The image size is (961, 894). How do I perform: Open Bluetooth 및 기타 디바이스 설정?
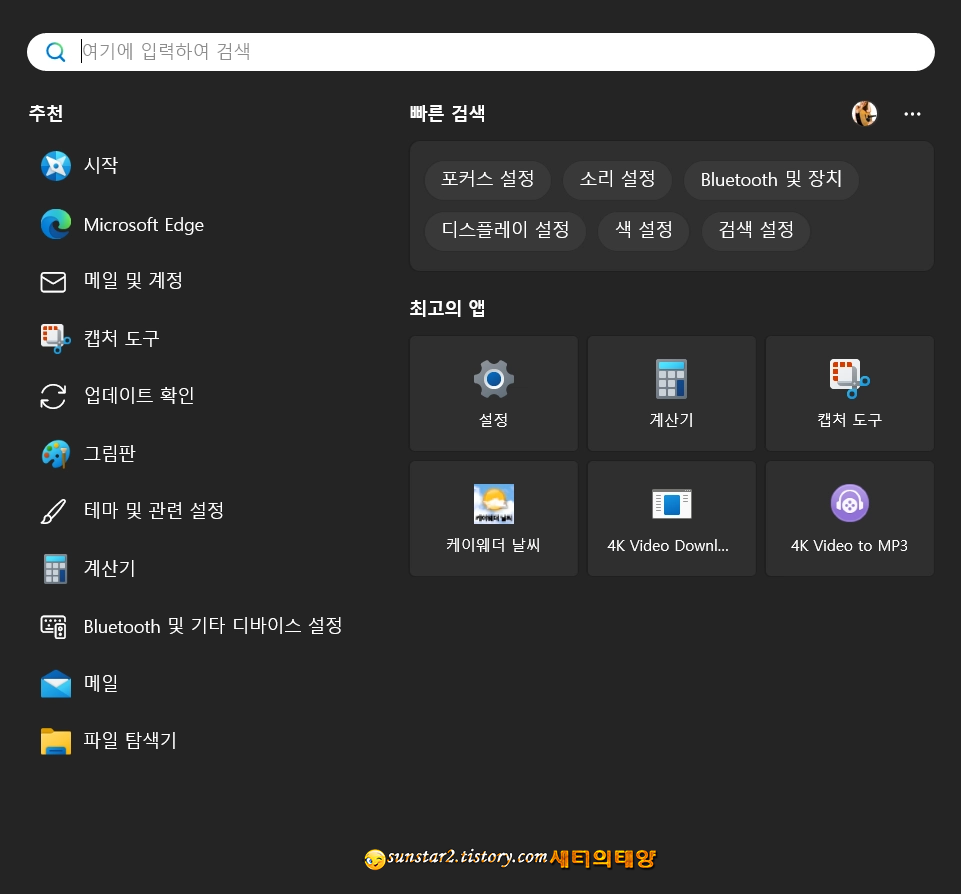214,626
